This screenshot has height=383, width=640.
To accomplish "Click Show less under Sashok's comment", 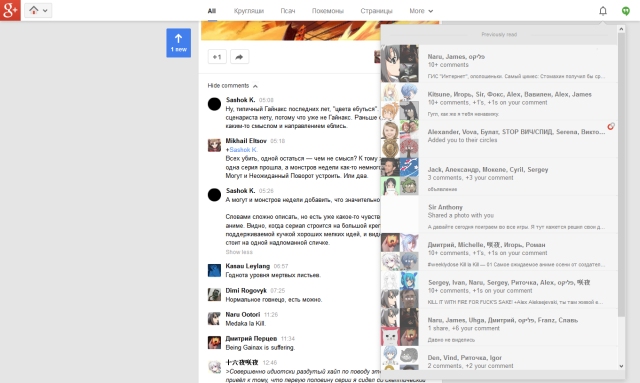I will click(x=239, y=252).
